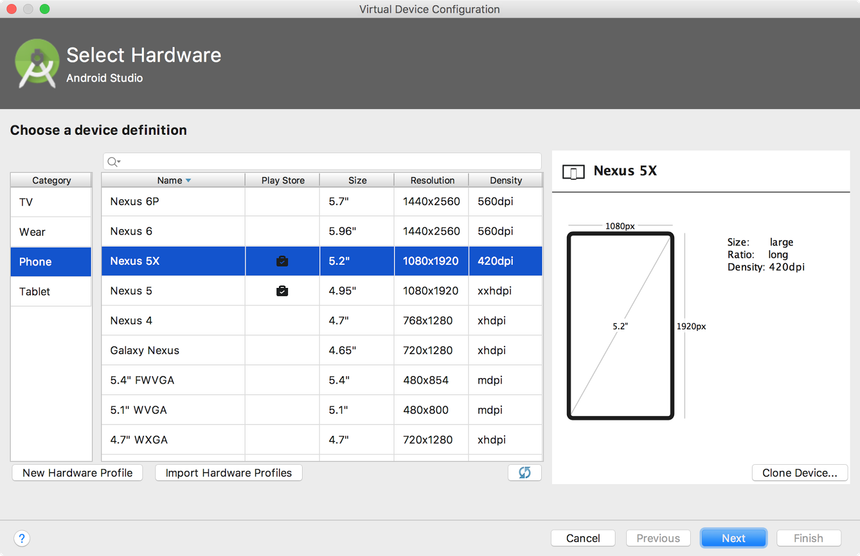Click the Play Store icon for Nexus 5
This screenshot has width=860, height=556.
282,291
